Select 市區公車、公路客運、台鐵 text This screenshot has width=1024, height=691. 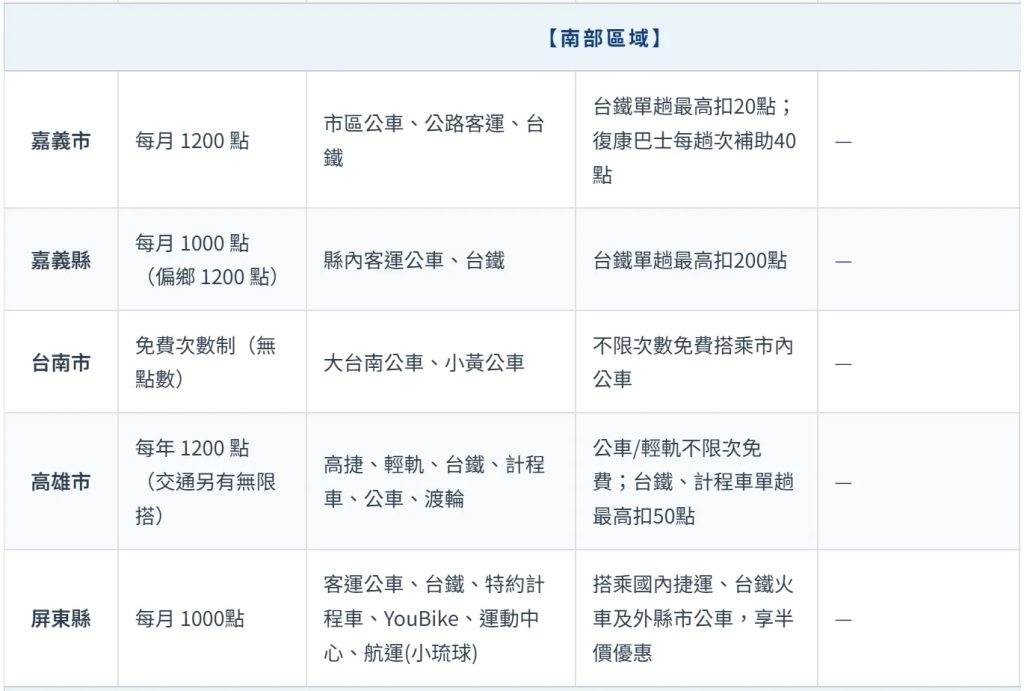point(434,141)
